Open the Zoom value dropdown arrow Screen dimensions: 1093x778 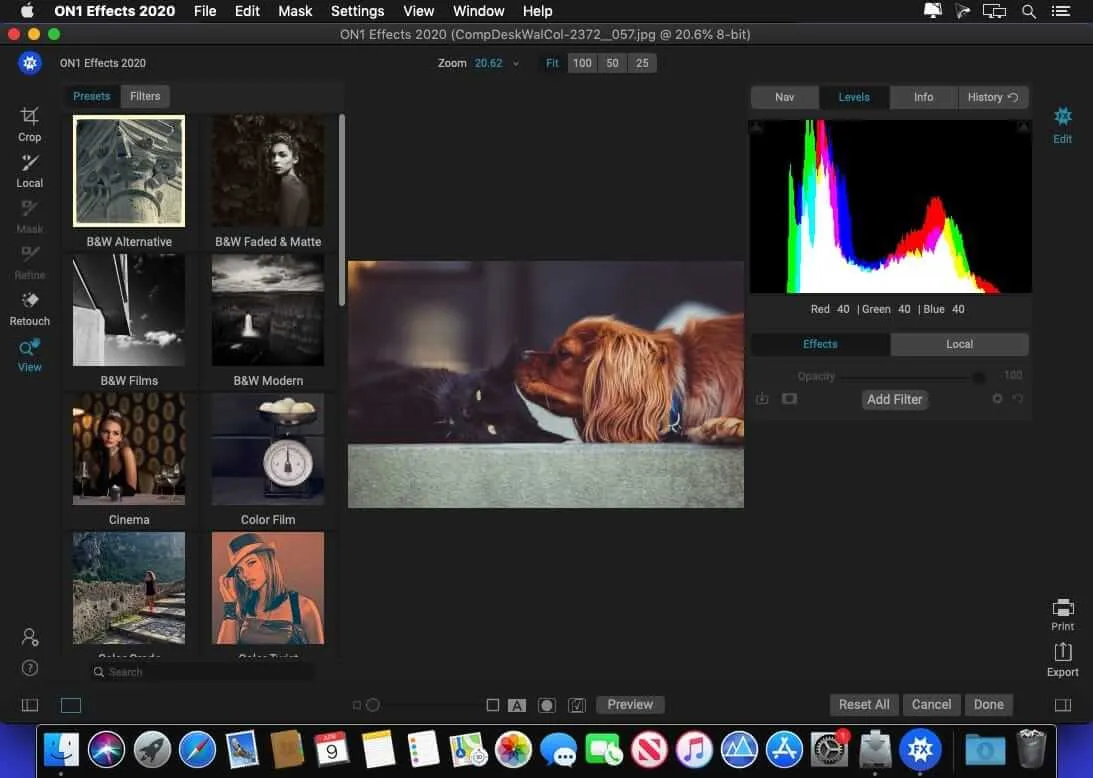516,64
